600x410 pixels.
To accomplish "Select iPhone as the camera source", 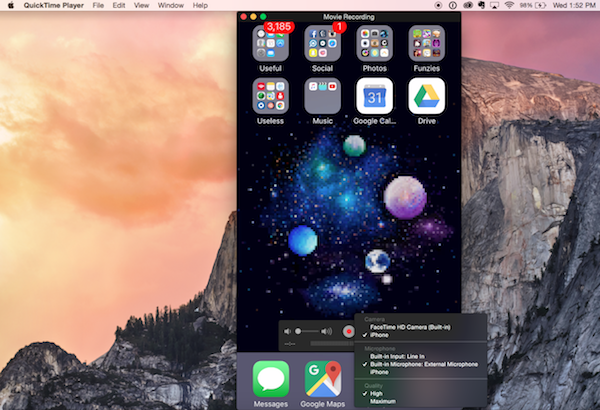I will pyautogui.click(x=379, y=335).
